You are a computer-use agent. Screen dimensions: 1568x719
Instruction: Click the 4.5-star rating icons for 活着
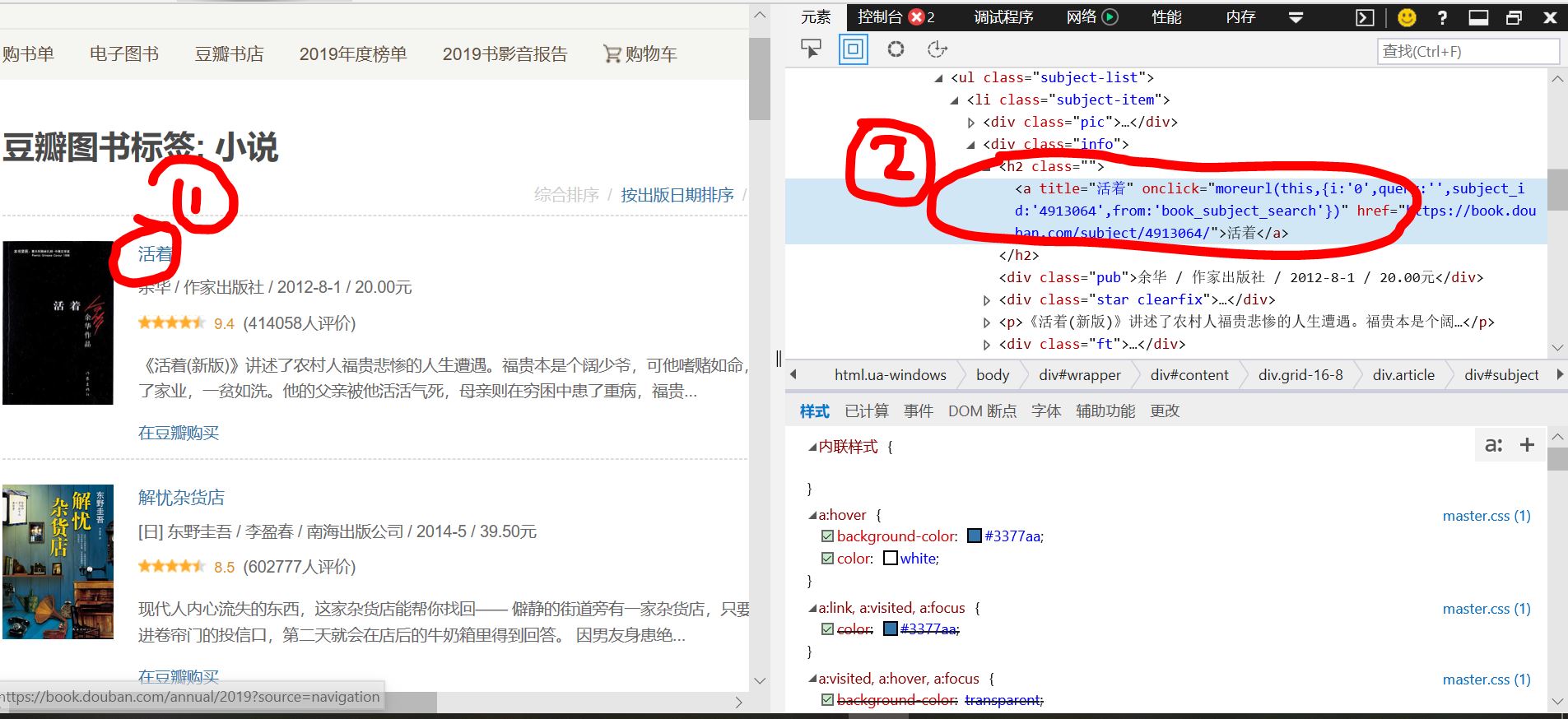pos(172,322)
